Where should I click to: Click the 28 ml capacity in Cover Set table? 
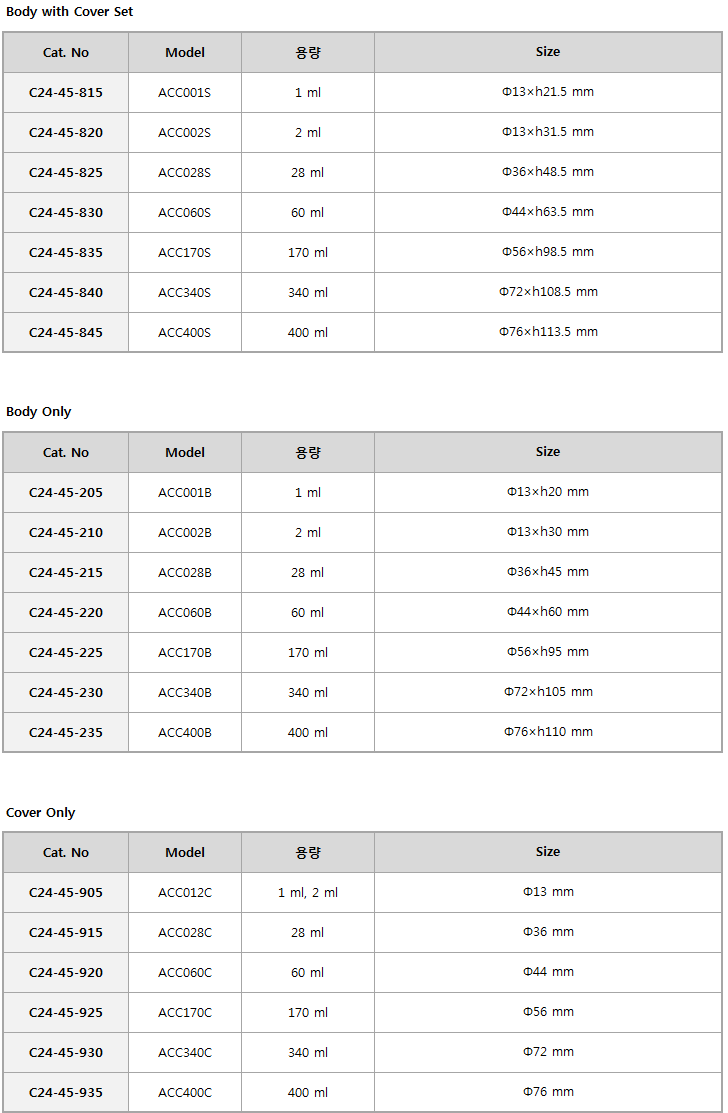307,172
